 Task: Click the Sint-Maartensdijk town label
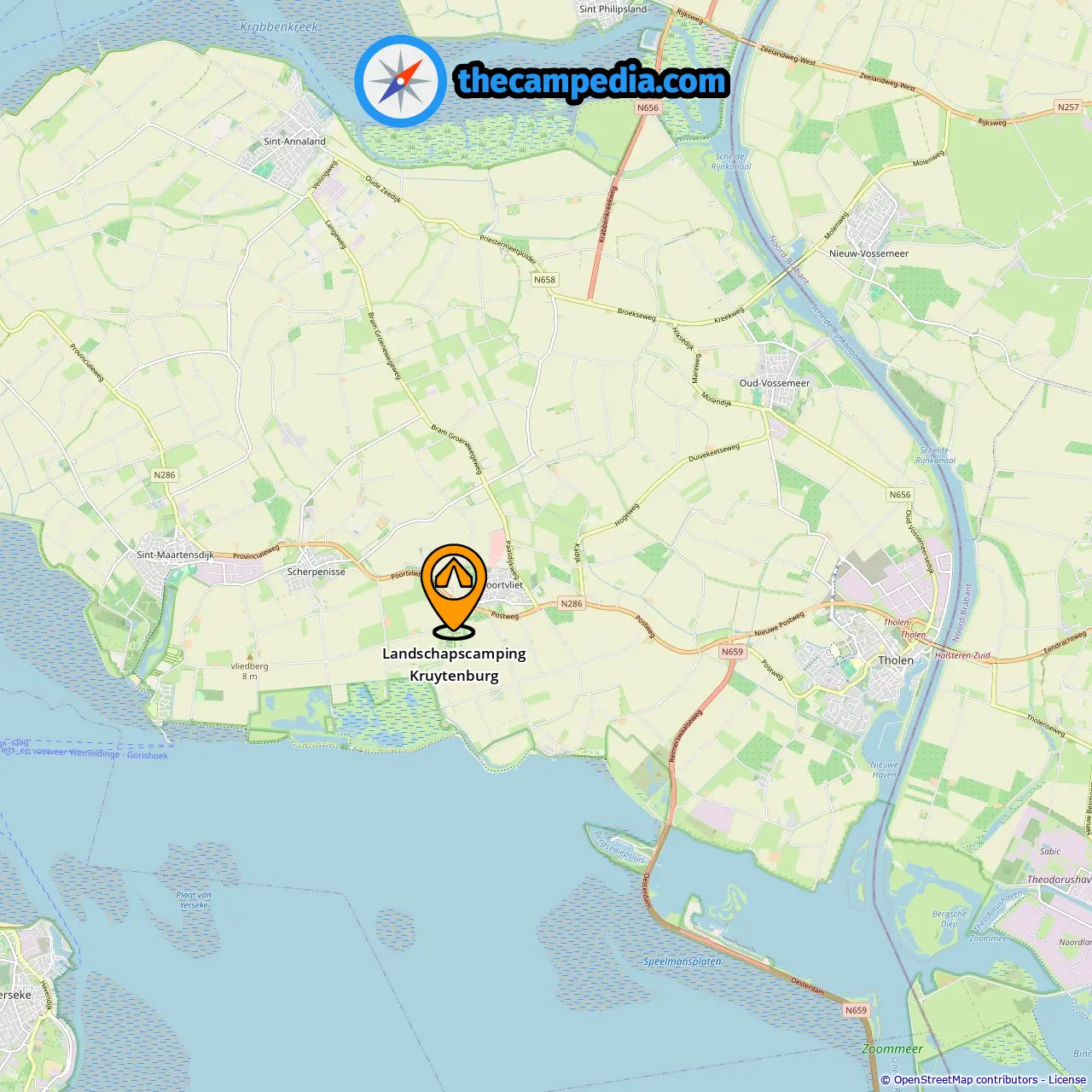point(175,555)
